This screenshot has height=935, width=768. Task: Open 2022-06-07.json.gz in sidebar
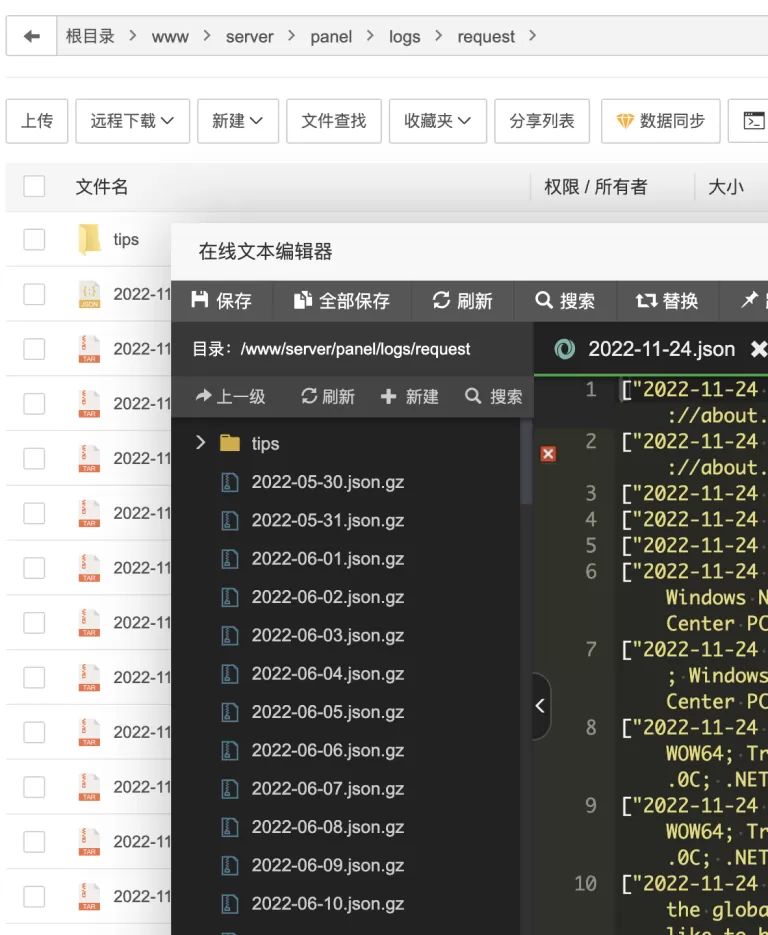(328, 788)
